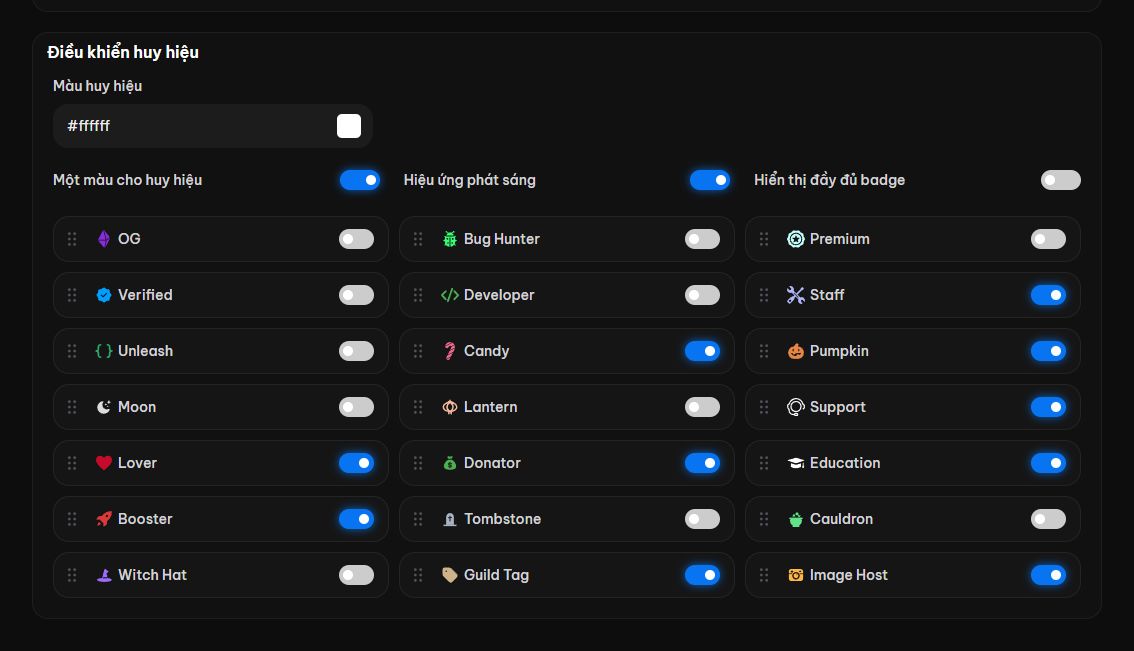Click the Staff crossed tools icon
Viewport: 1134px width, 651px height.
click(796, 295)
